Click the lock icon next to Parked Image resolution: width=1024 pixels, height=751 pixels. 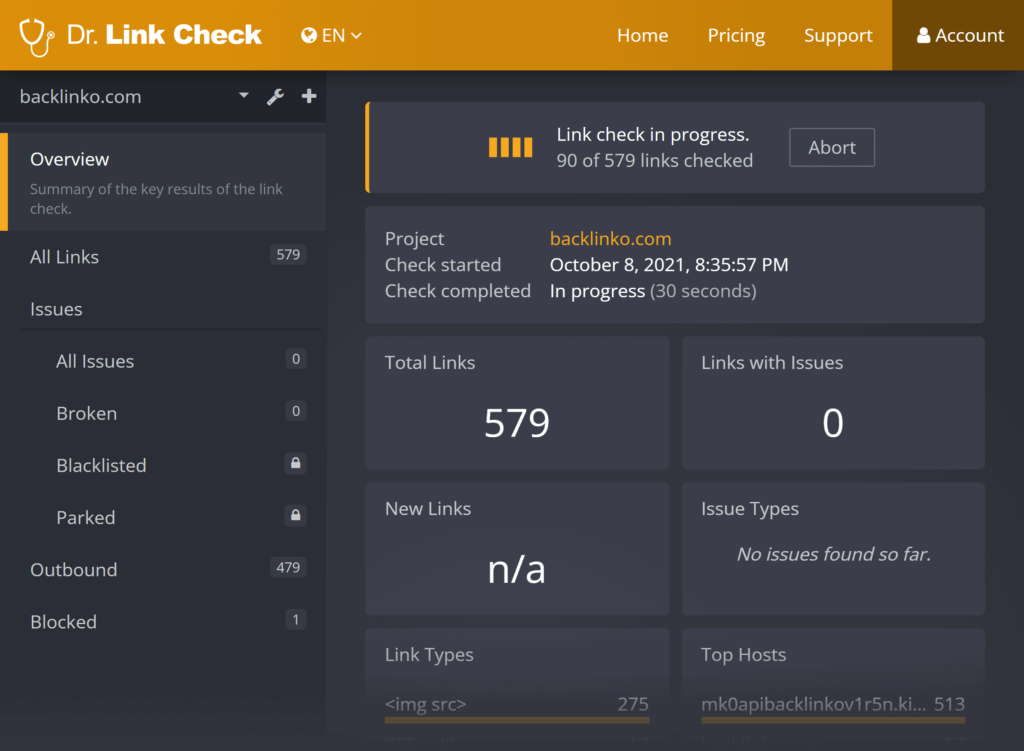(295, 515)
